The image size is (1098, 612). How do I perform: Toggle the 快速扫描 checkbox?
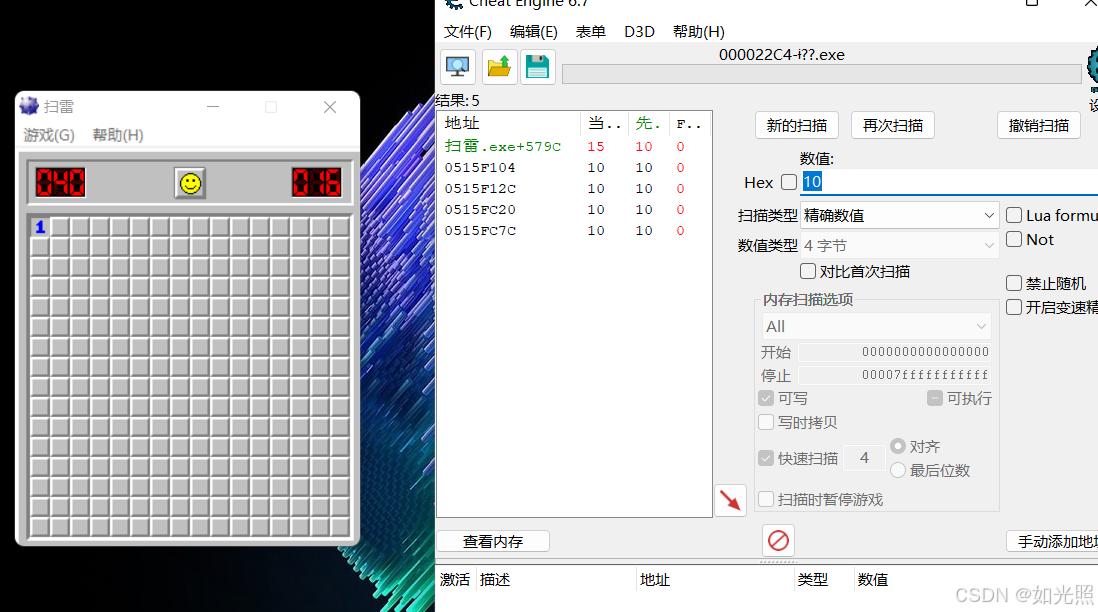point(766,458)
